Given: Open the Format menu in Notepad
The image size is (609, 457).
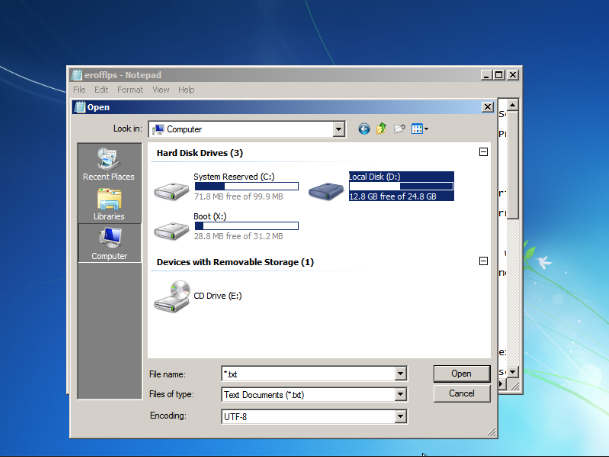Looking at the screenshot, I should [x=130, y=90].
